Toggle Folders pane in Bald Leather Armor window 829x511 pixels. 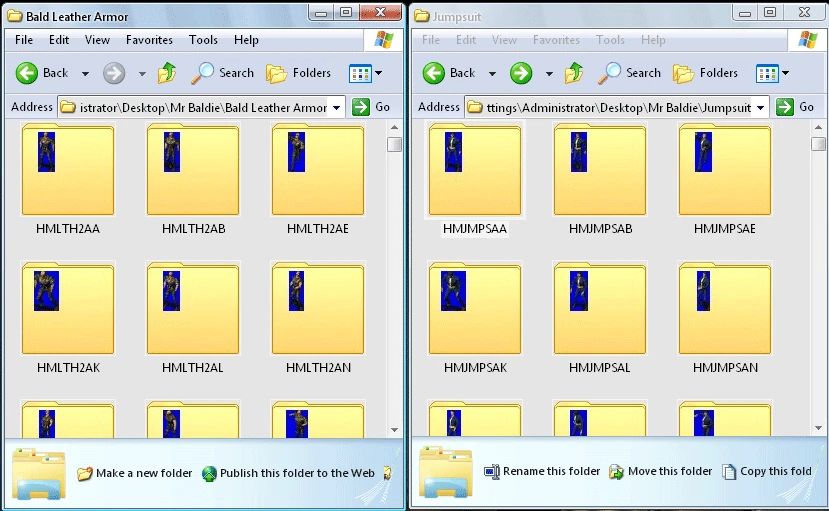click(299, 73)
